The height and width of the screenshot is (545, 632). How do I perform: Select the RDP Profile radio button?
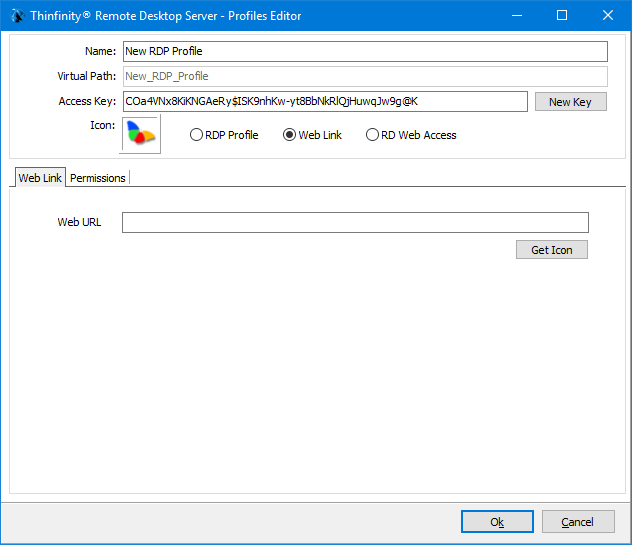[224, 135]
